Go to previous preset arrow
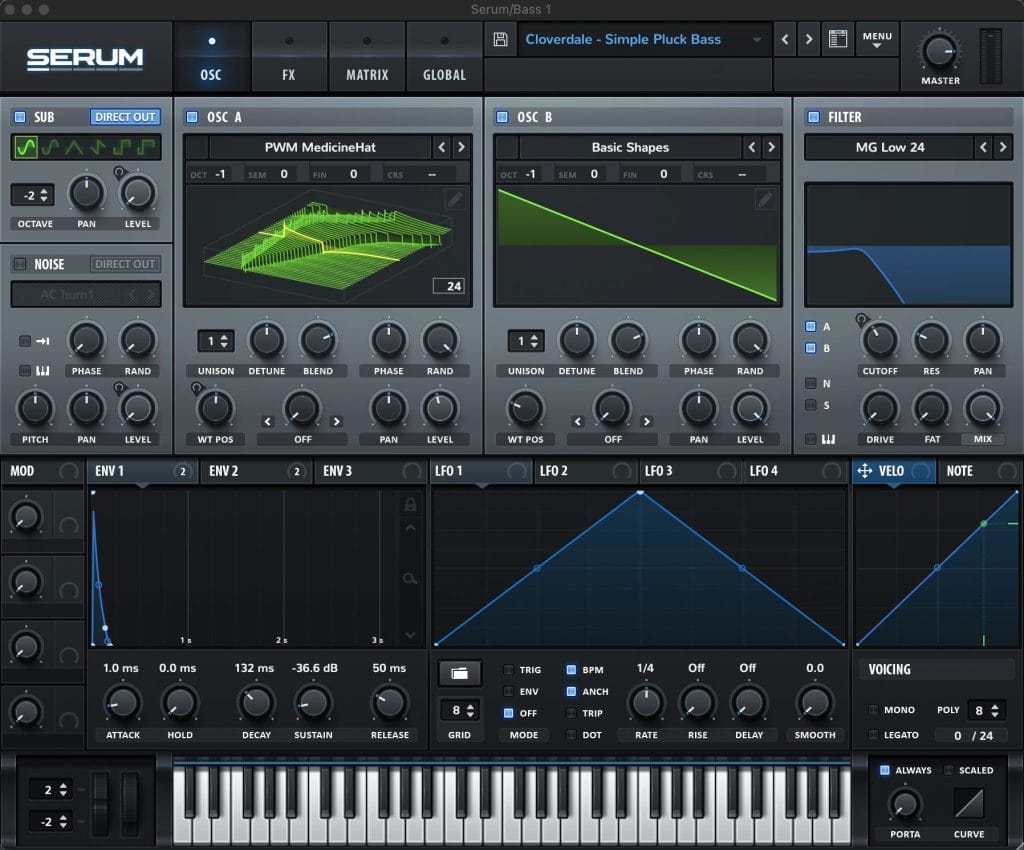 point(785,39)
